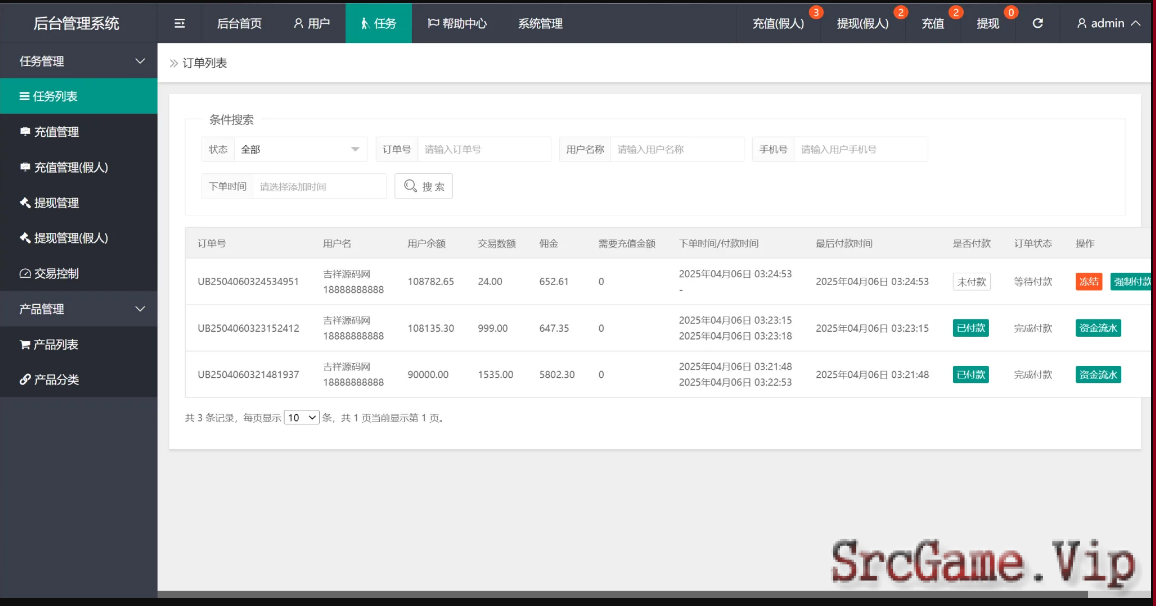Open 产品分类 in the sidebar
Viewport: 1156px width, 606px height.
(x=79, y=380)
